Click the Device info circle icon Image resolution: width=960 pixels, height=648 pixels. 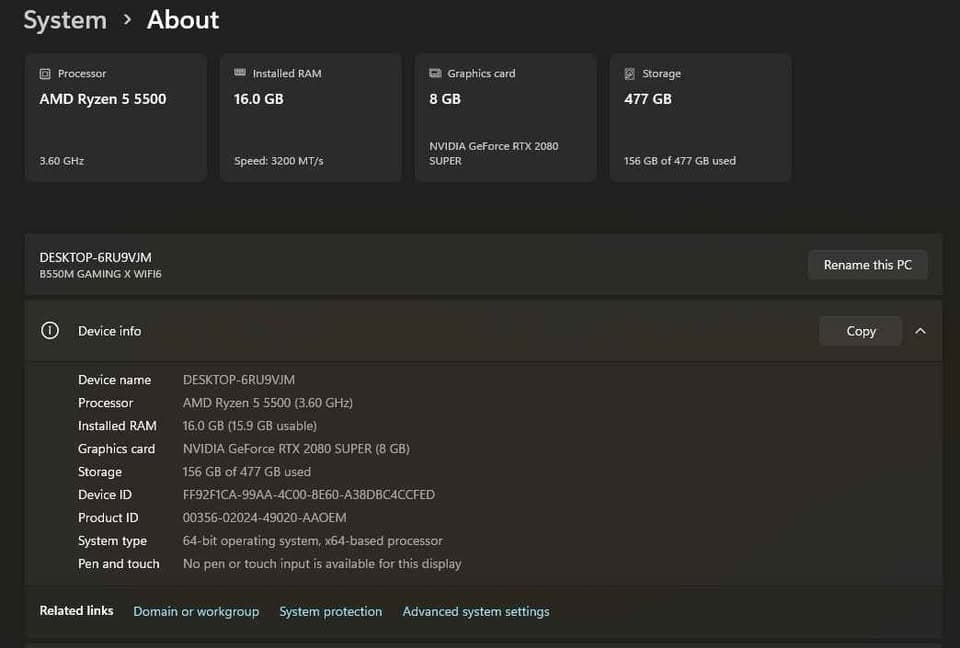50,331
